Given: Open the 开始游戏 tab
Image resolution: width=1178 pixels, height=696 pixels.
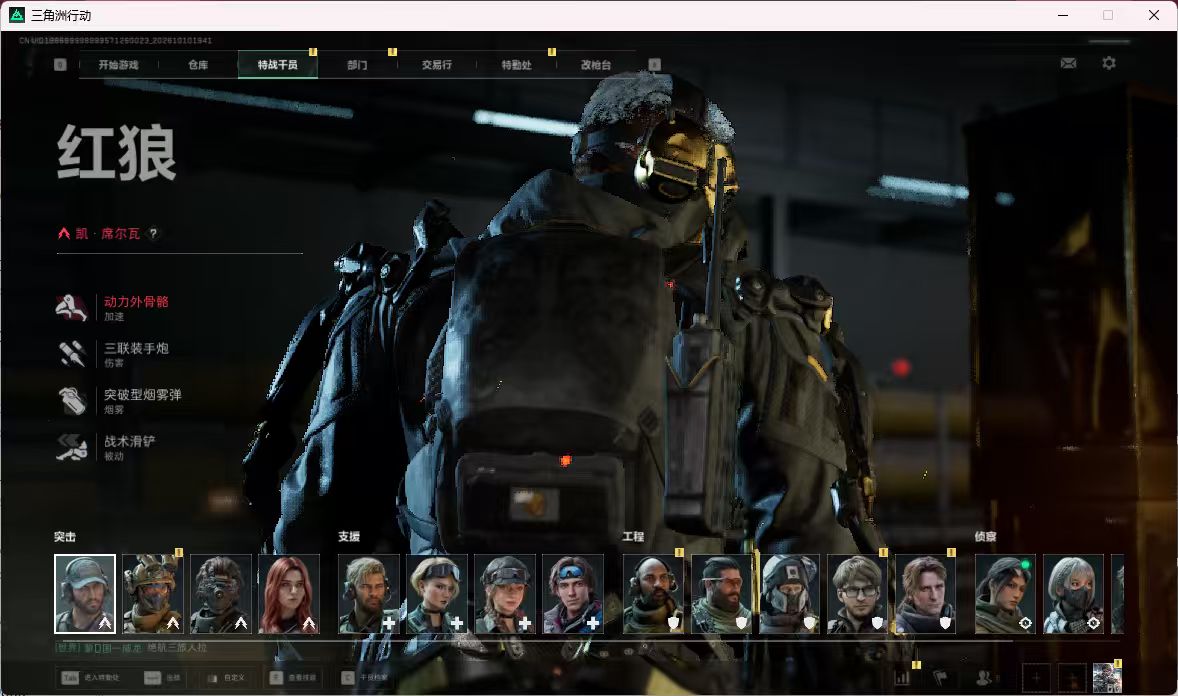Looking at the screenshot, I should [x=119, y=65].
